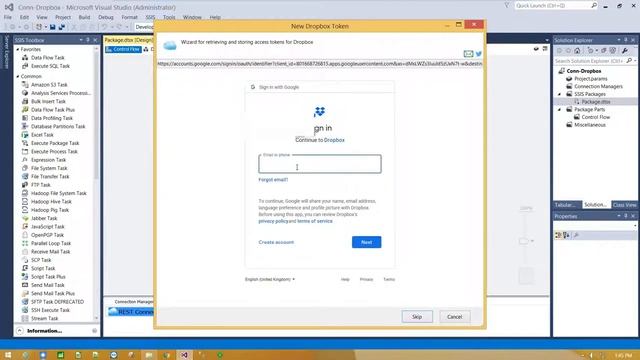Viewport: 640px width, 360px height.
Task: Click the Categorized icon in Properties panel
Action: 558,235
